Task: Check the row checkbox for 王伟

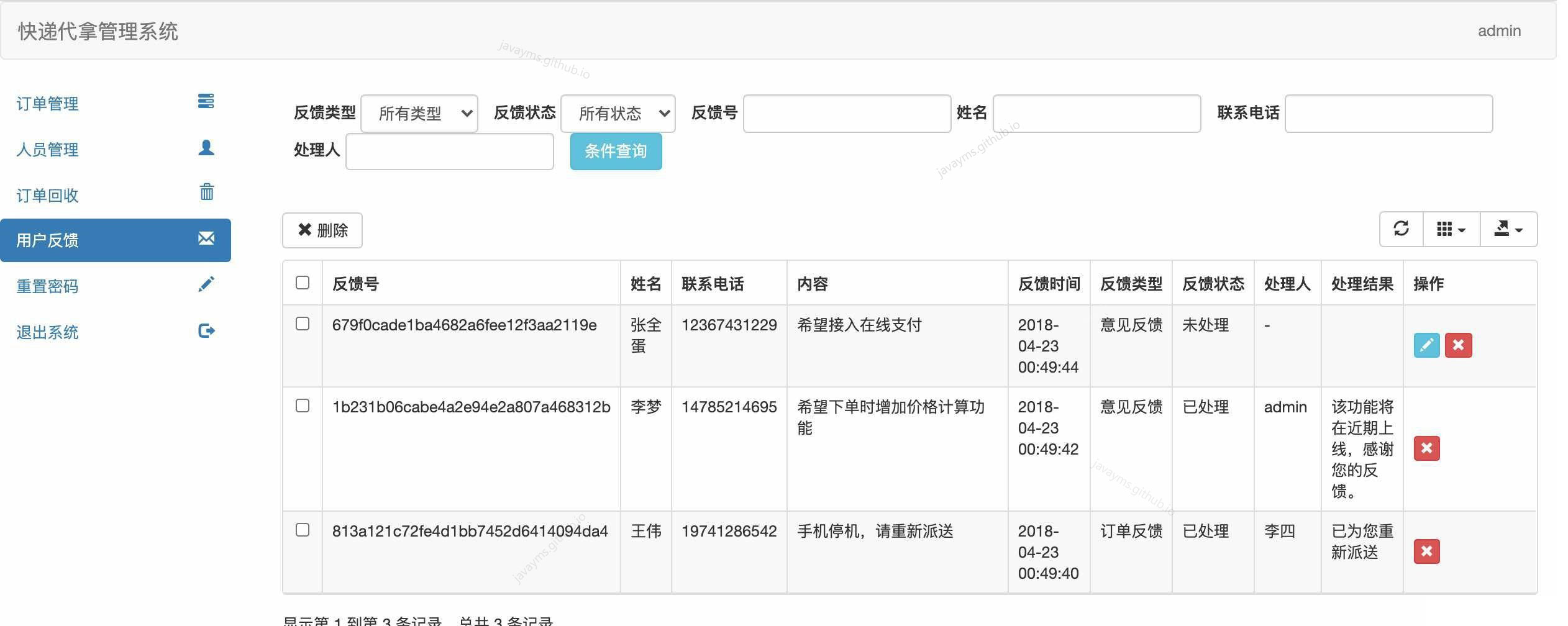Action: (x=303, y=531)
